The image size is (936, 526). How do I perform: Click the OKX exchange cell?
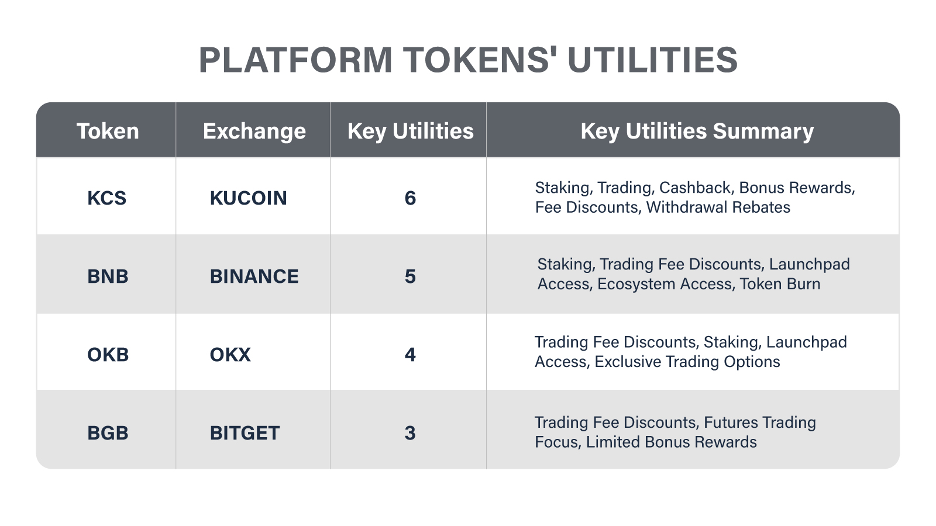(230, 354)
